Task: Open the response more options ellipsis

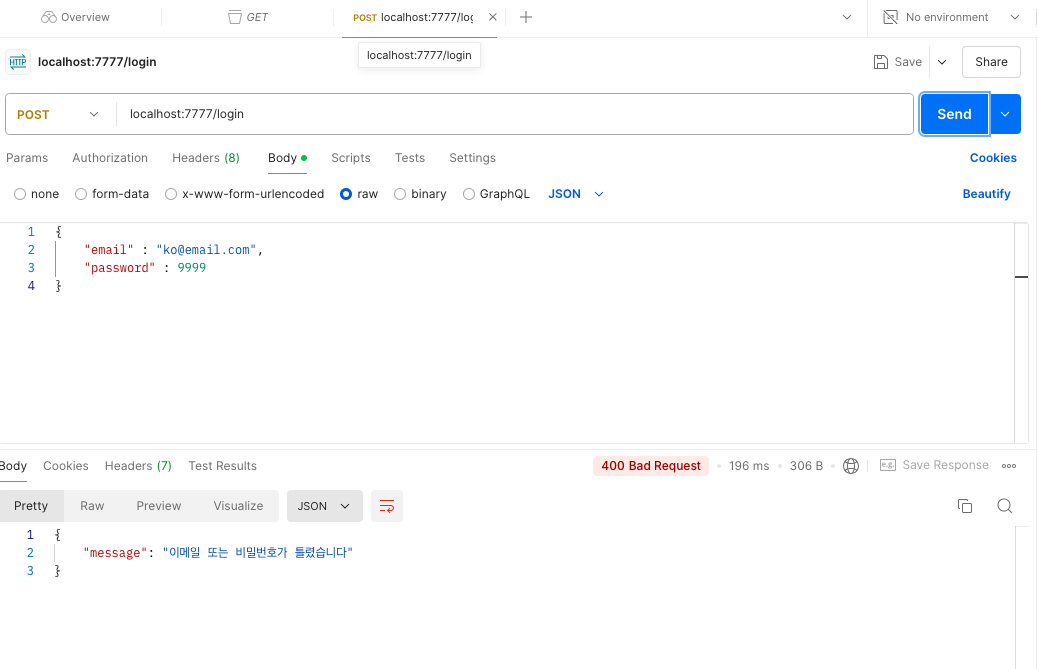Action: [1009, 466]
